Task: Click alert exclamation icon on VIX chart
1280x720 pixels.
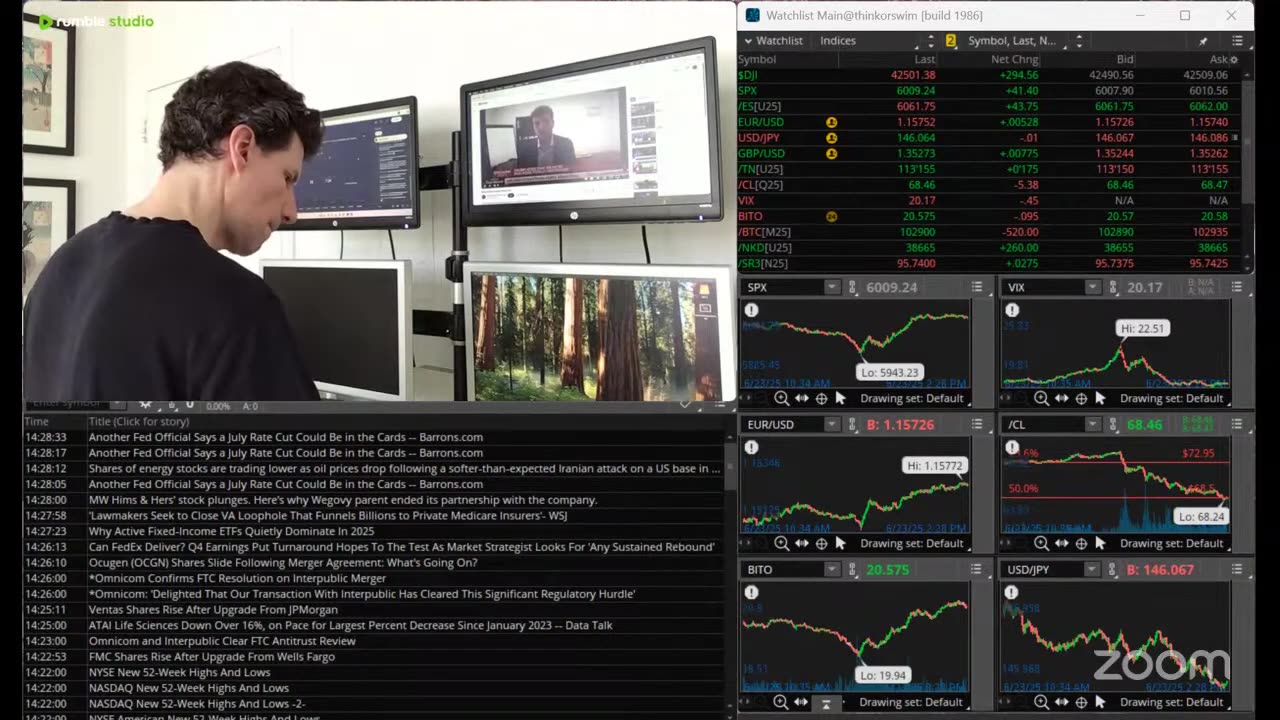Action: coord(1011,310)
